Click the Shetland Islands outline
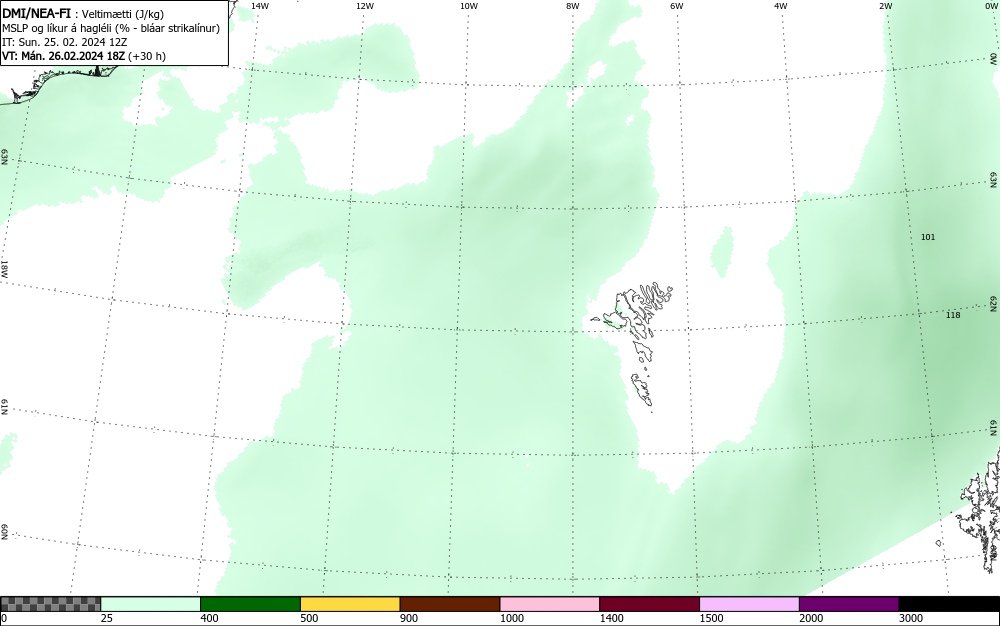The image size is (1000, 626). 981,510
